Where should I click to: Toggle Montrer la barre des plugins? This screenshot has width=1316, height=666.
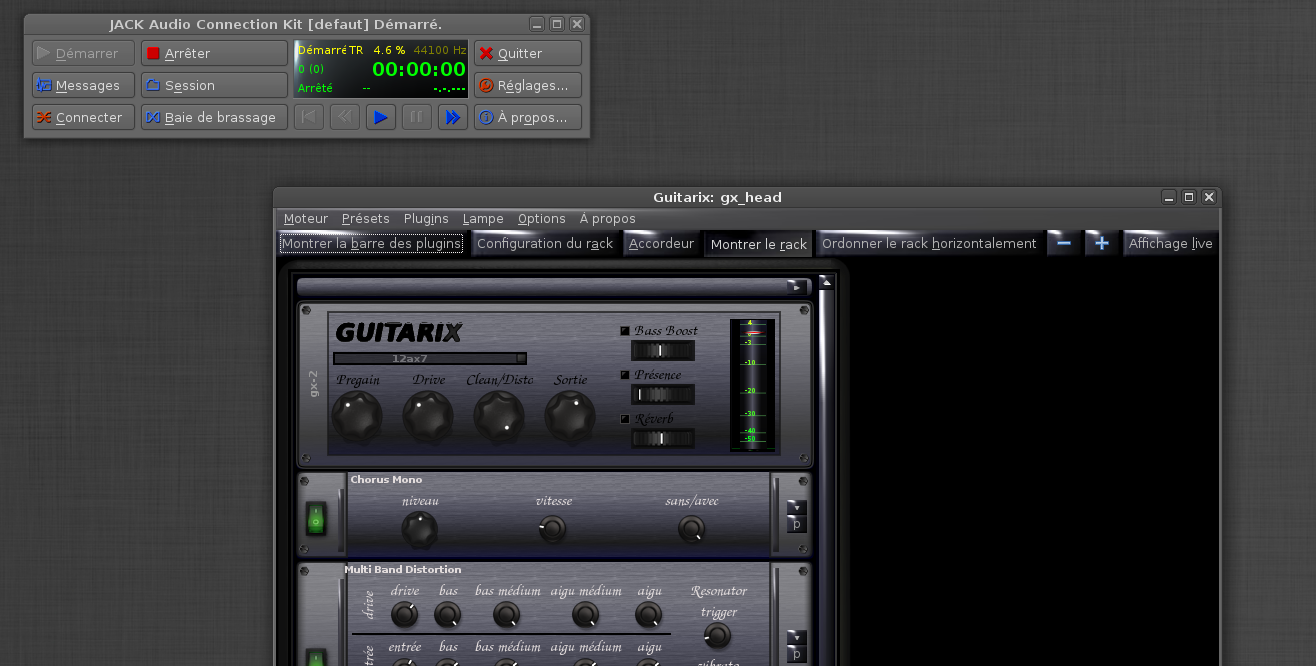pos(372,244)
